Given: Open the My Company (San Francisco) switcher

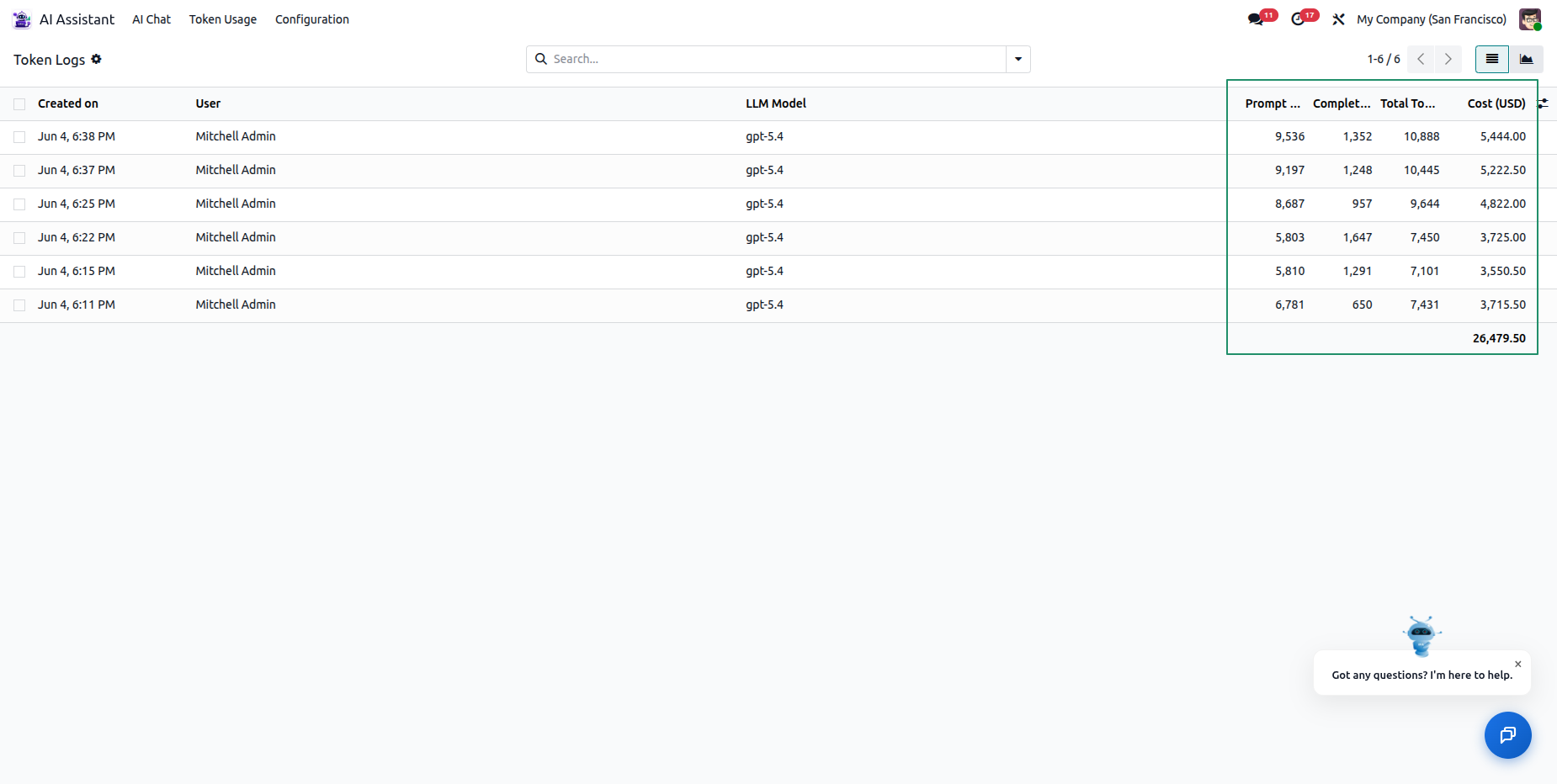Looking at the screenshot, I should pos(1432,19).
